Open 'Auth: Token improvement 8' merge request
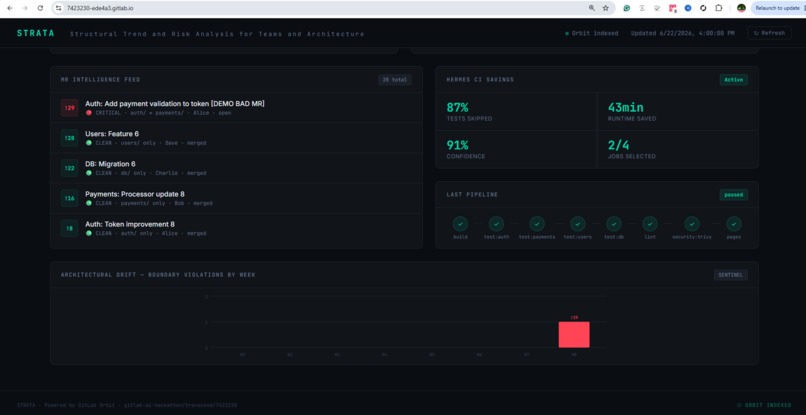806x415 pixels. [130, 224]
